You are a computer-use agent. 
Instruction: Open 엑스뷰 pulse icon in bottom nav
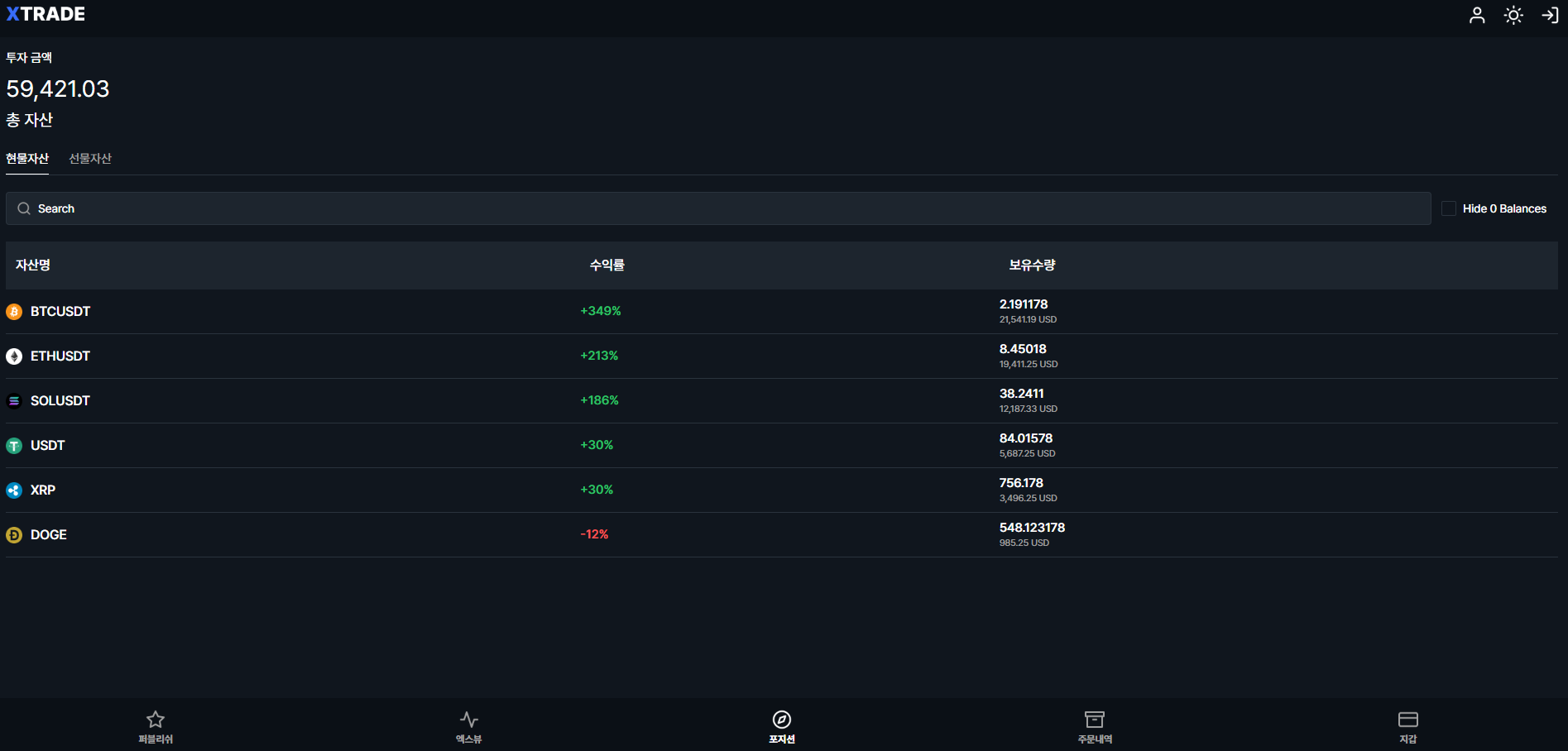pos(469,720)
